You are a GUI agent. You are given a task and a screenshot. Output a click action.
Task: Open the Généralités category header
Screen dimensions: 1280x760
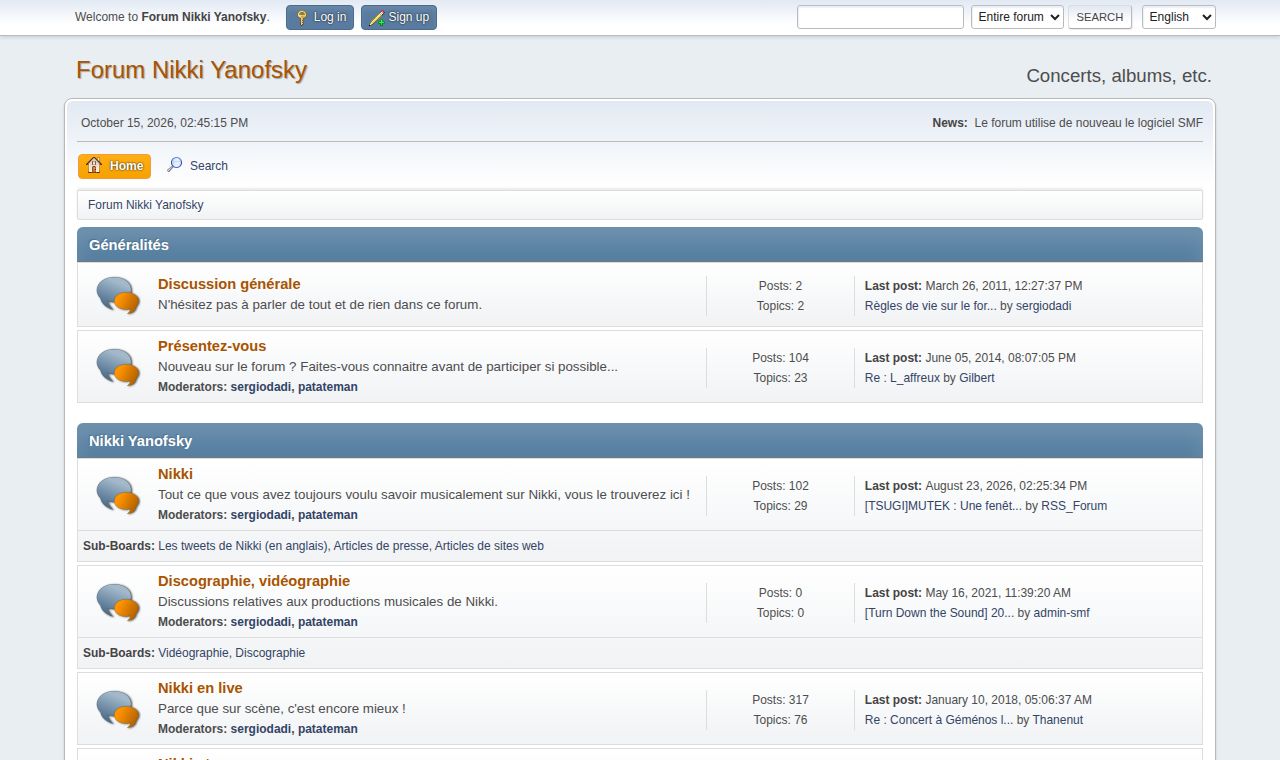(129, 245)
